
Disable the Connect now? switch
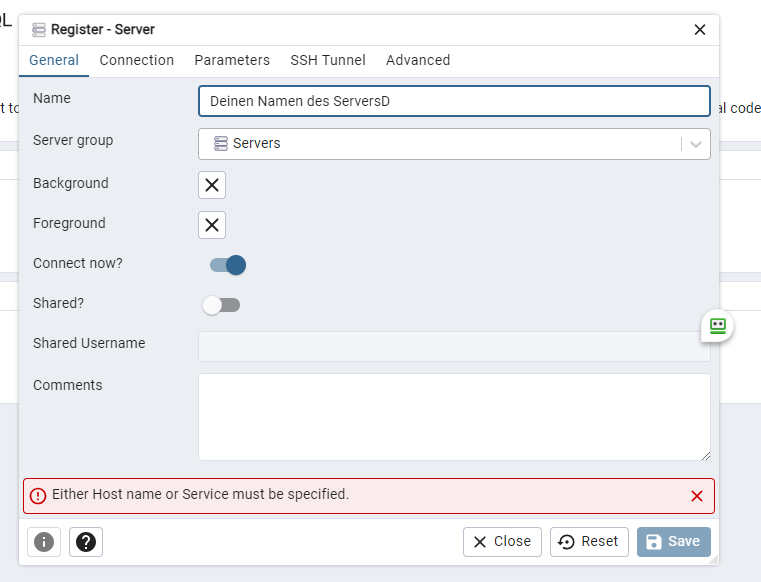(227, 265)
